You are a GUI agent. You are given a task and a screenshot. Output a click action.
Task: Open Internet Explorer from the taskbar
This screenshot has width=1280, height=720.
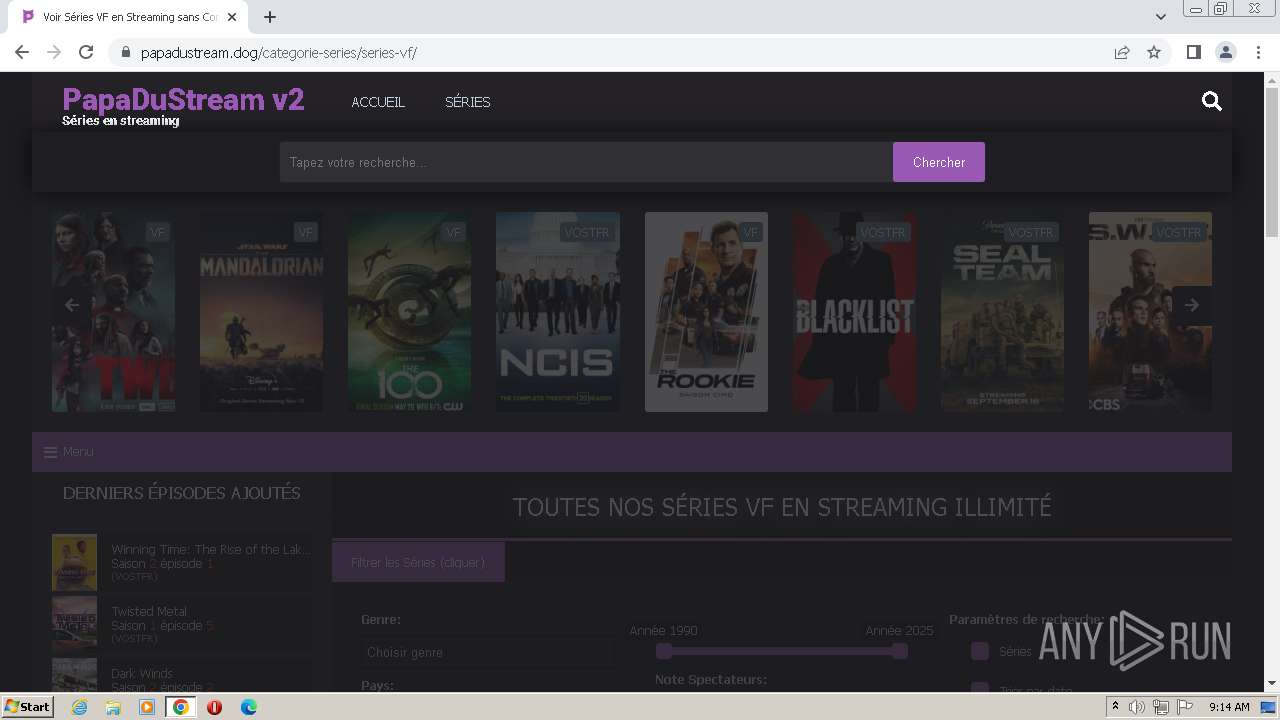(x=80, y=707)
